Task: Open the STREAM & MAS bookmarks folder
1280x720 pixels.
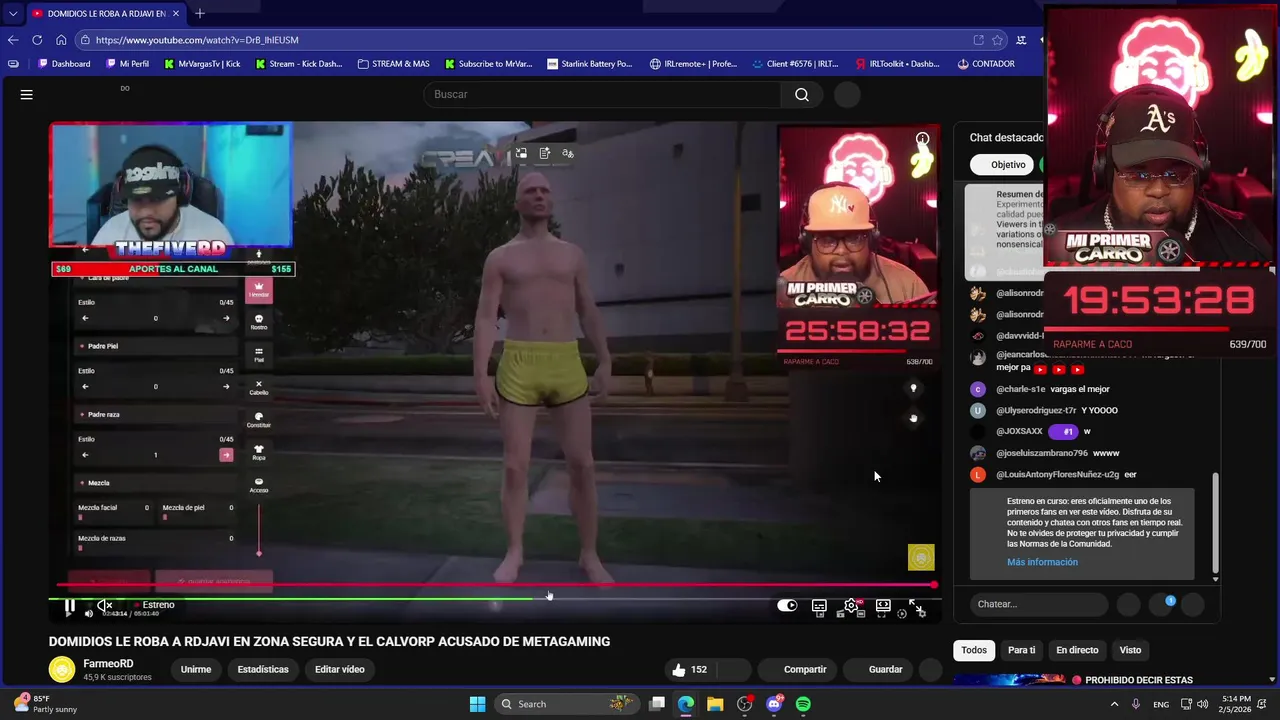Action: point(393,64)
